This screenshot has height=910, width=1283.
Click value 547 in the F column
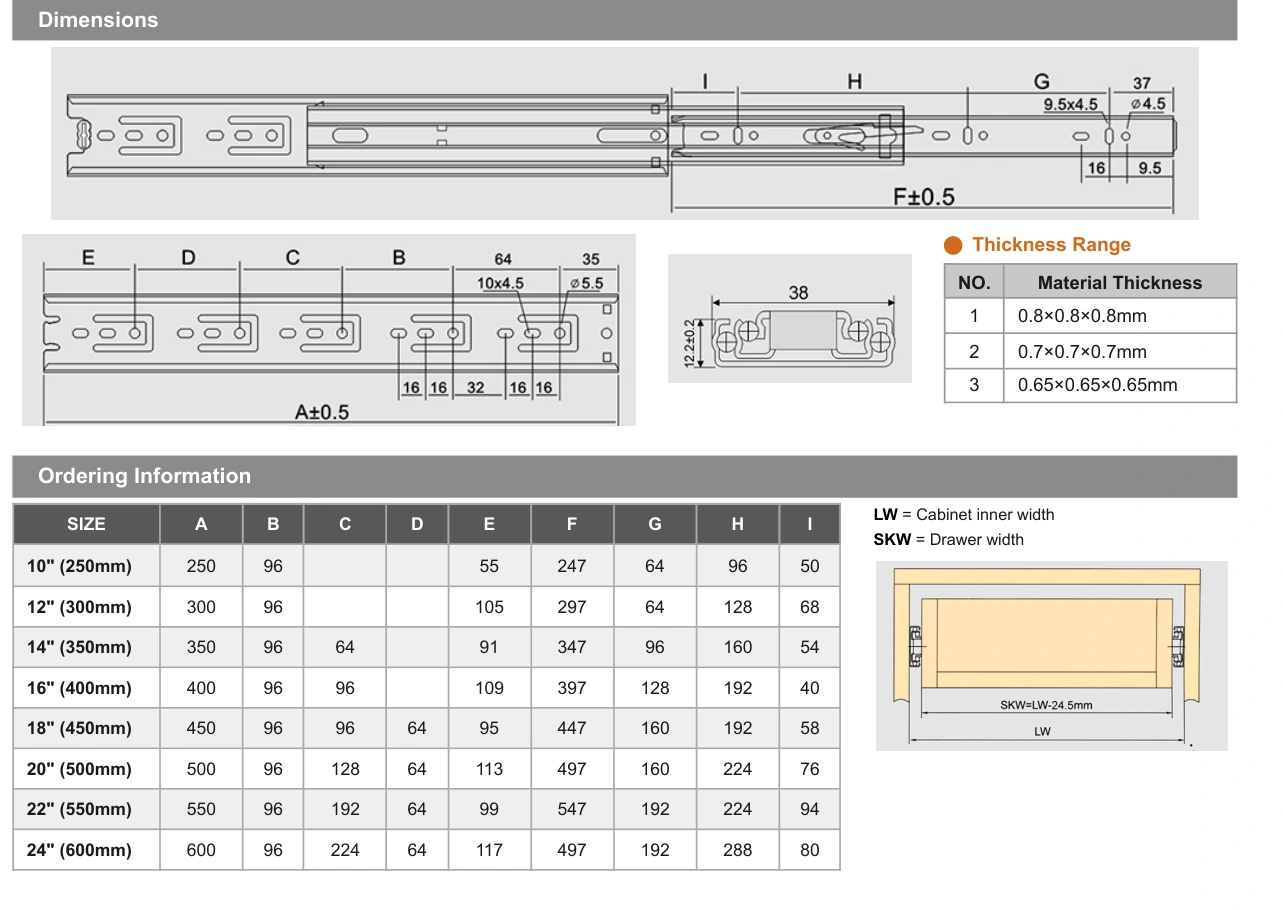tap(572, 809)
